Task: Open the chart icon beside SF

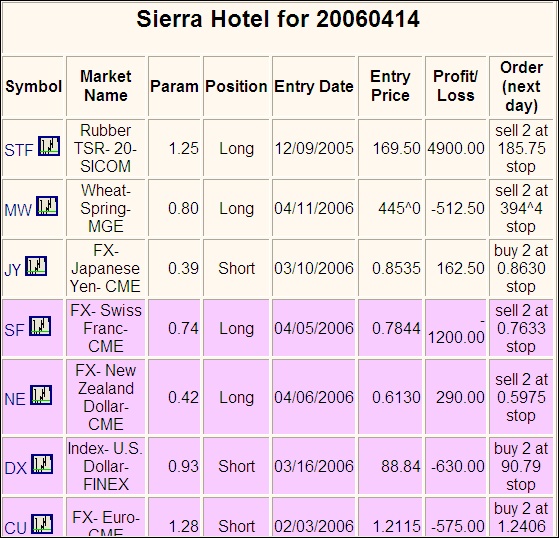Action: [x=40, y=326]
